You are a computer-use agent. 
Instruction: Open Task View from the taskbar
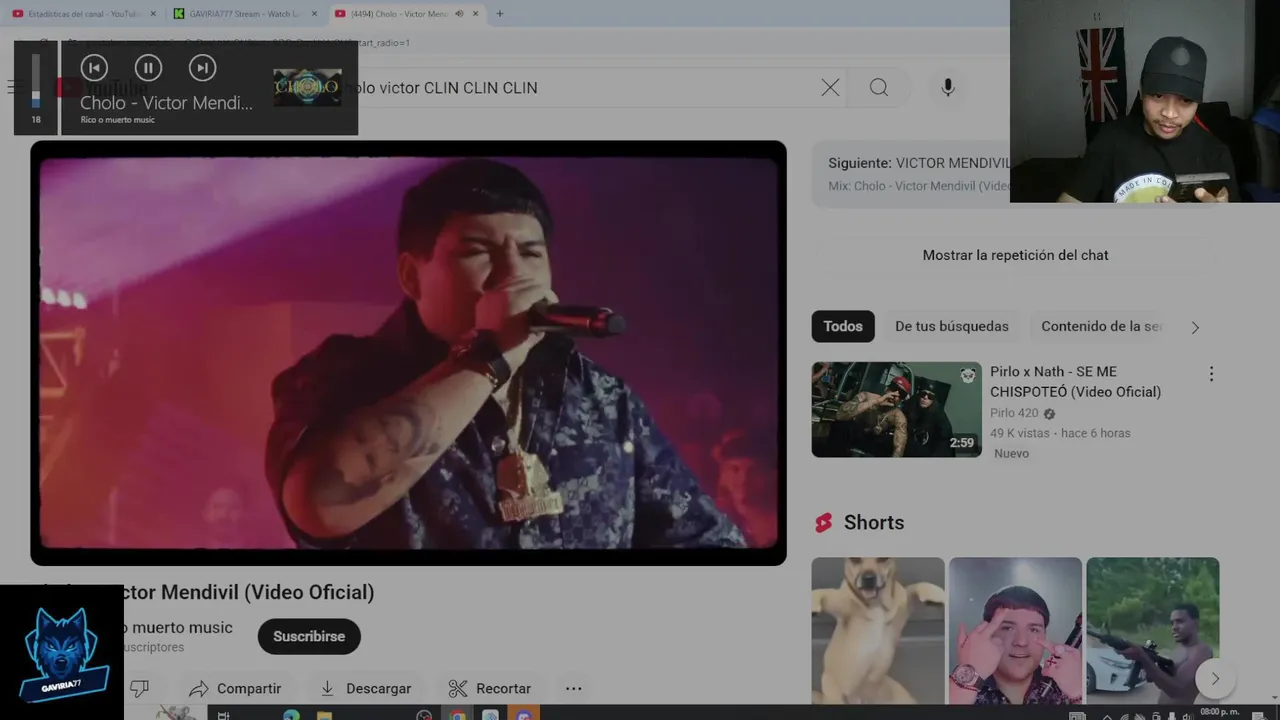point(223,716)
